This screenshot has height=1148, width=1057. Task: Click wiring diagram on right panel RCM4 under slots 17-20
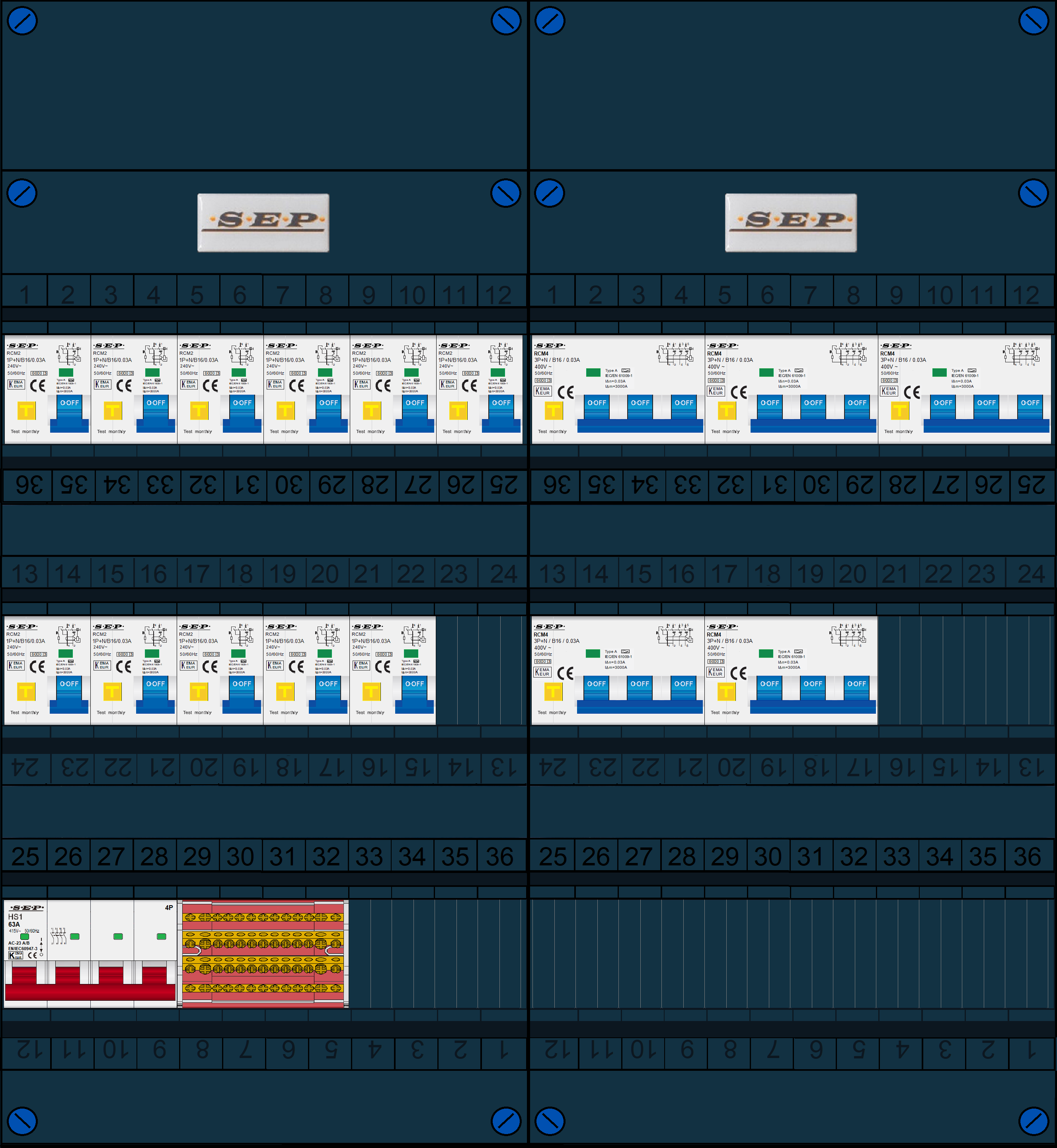point(847,635)
